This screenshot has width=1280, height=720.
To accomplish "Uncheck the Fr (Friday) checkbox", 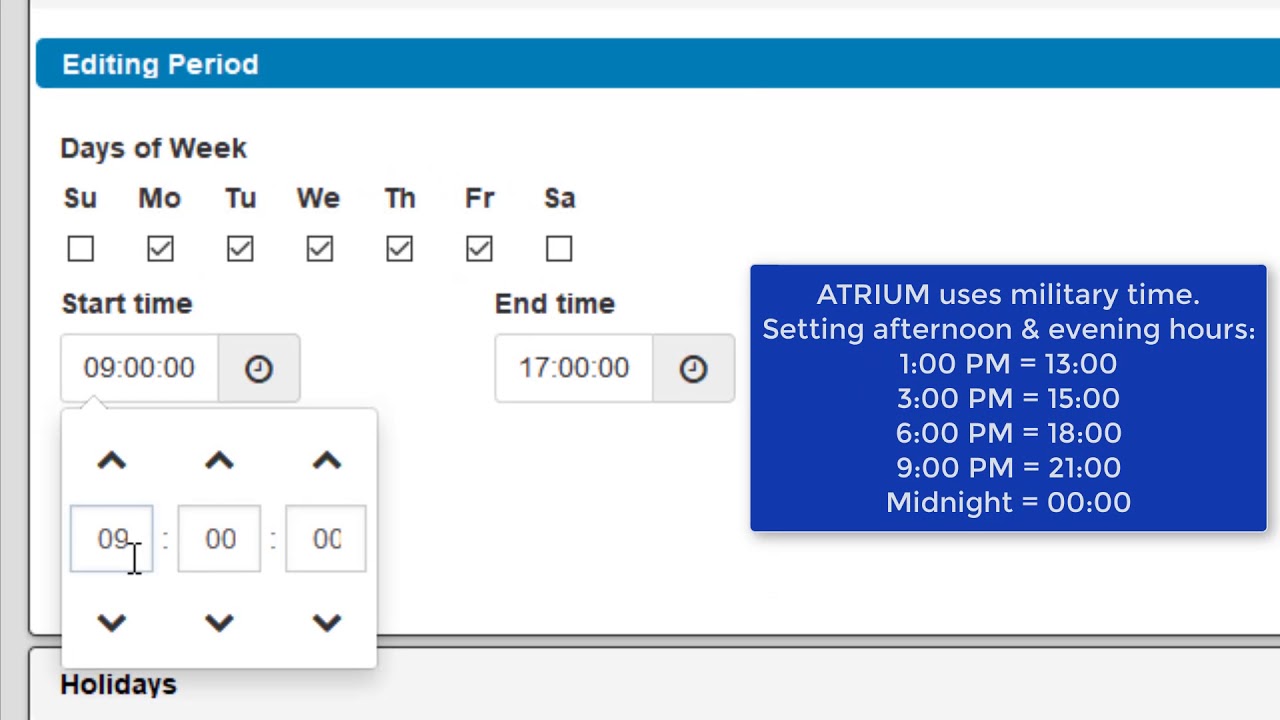I will [x=480, y=248].
